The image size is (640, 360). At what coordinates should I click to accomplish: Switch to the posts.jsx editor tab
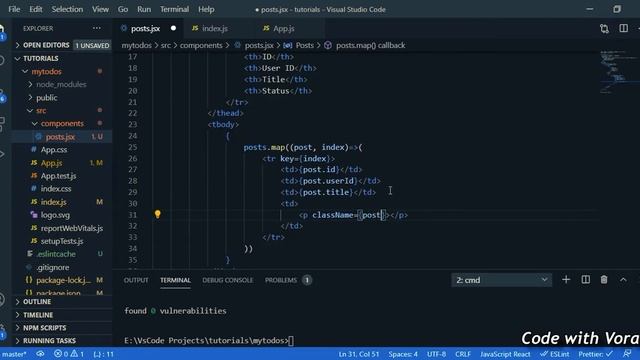(x=145, y=29)
